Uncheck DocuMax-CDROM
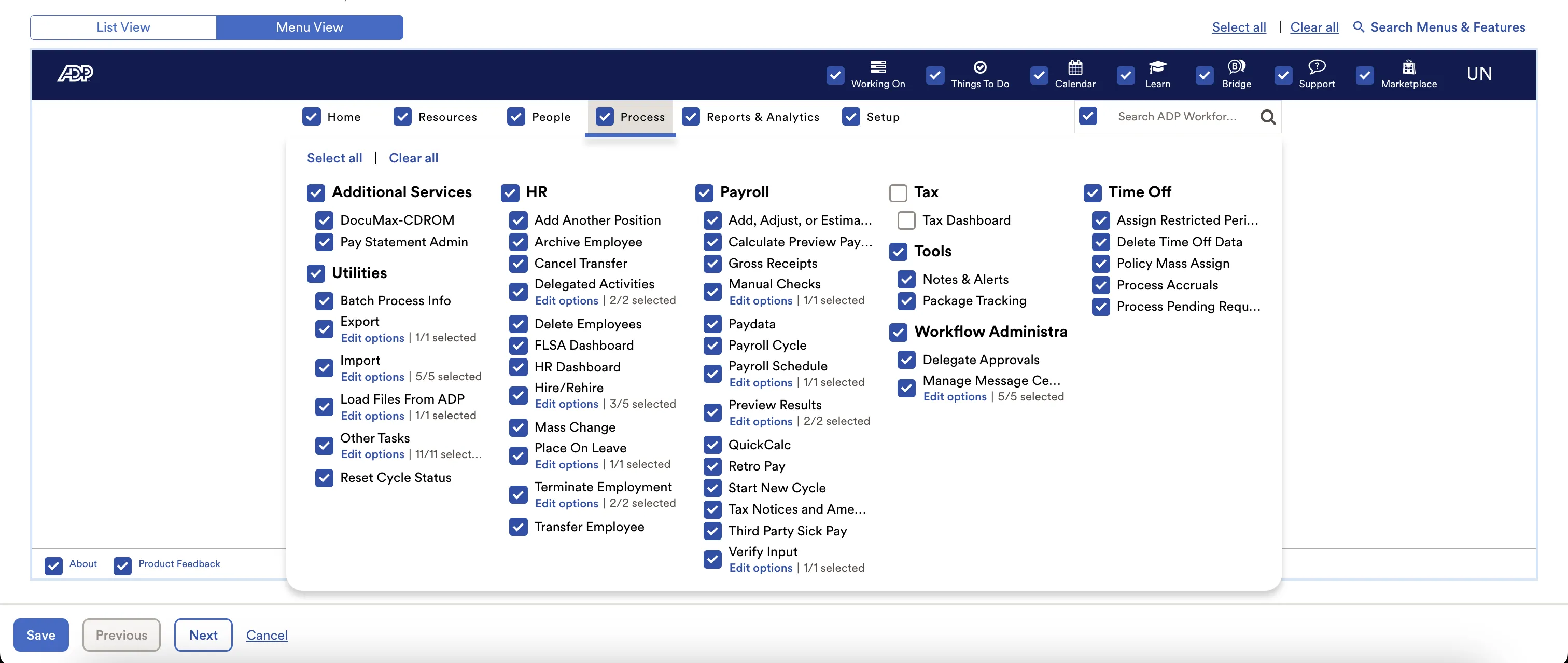The height and width of the screenshot is (663, 1568). (324, 220)
